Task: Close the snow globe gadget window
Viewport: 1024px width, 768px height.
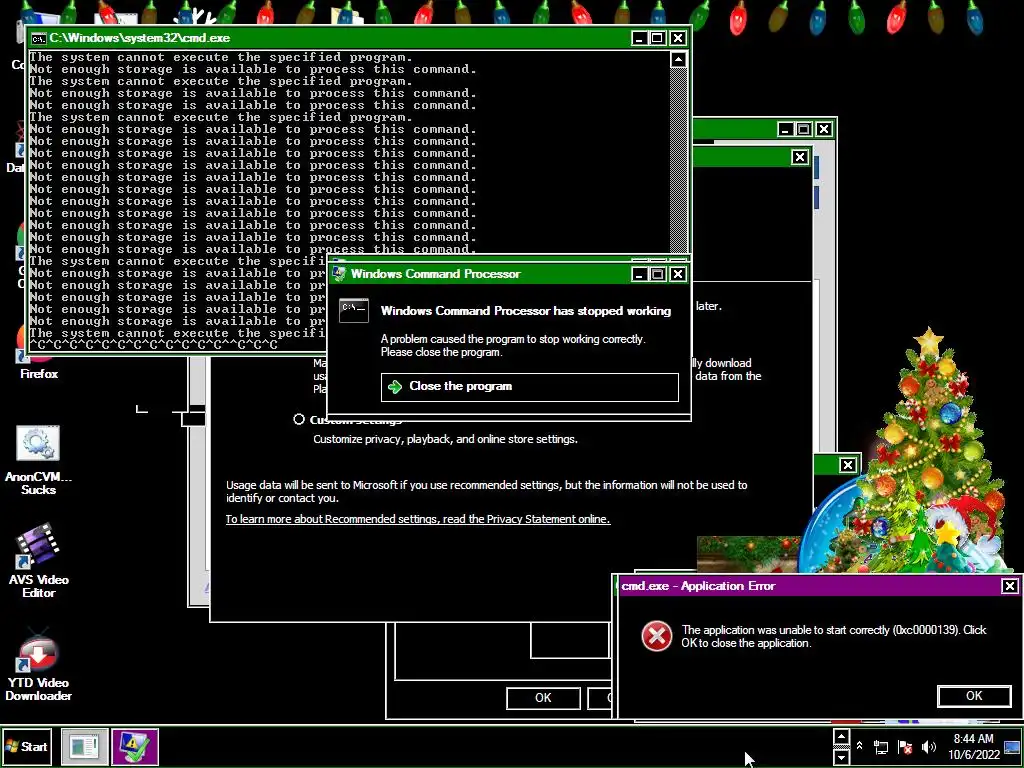Action: 848,465
